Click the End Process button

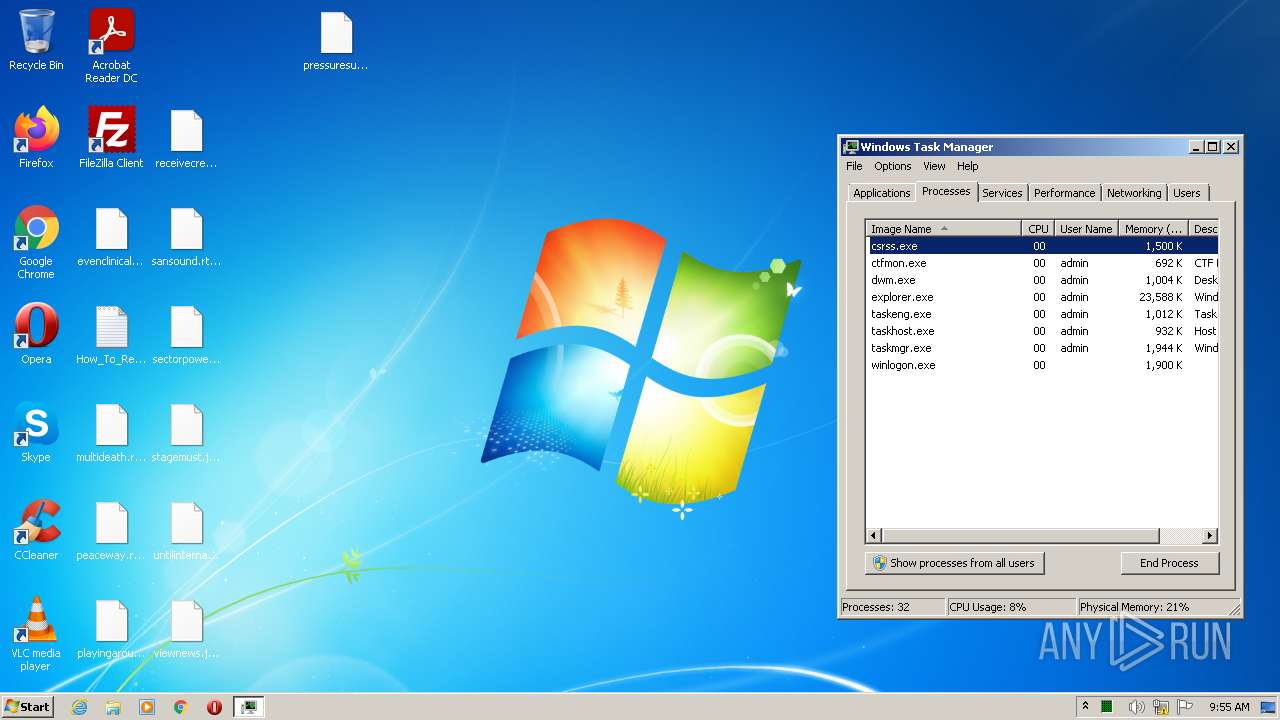(x=1169, y=563)
